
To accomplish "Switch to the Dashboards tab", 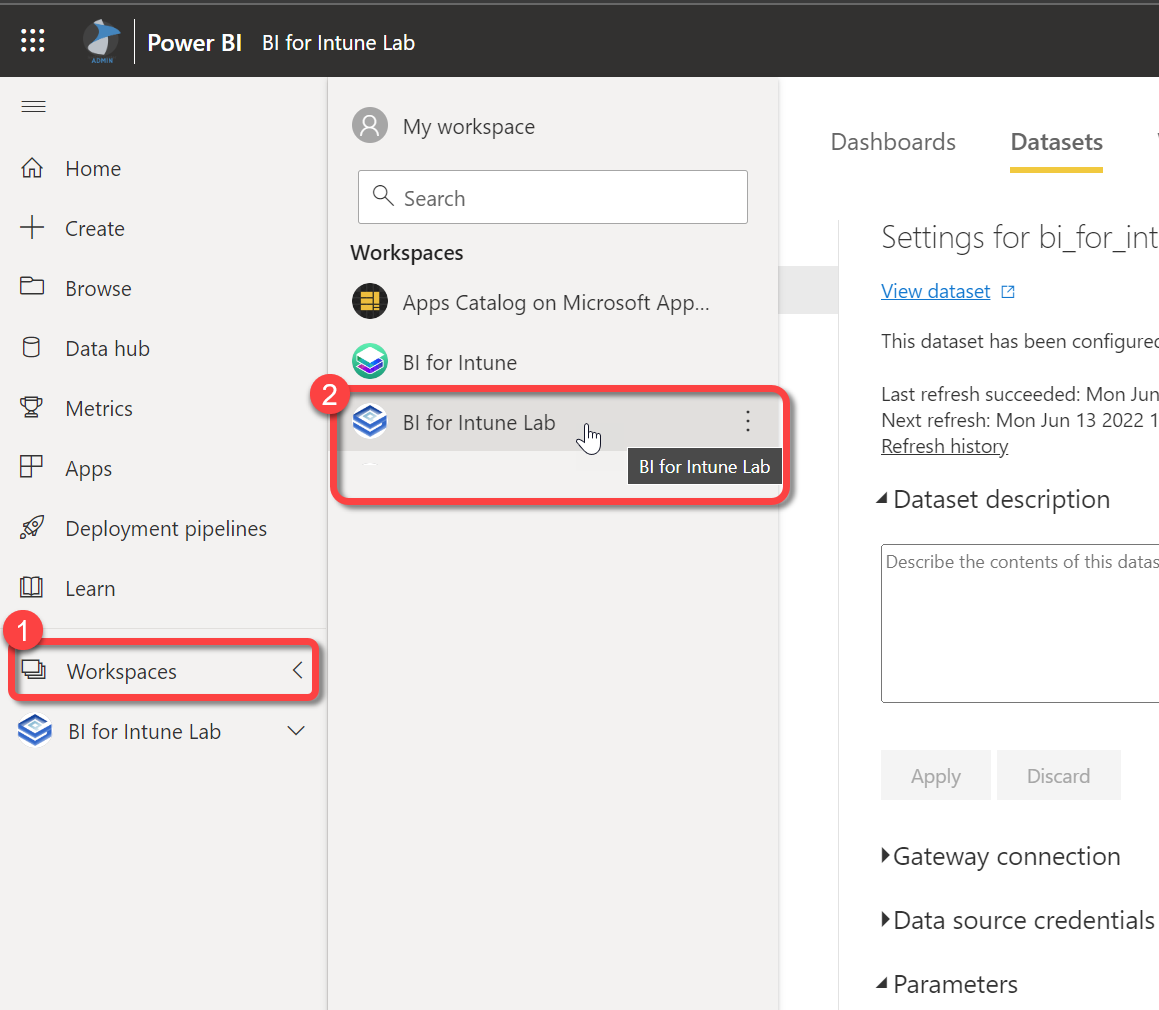I will point(893,142).
